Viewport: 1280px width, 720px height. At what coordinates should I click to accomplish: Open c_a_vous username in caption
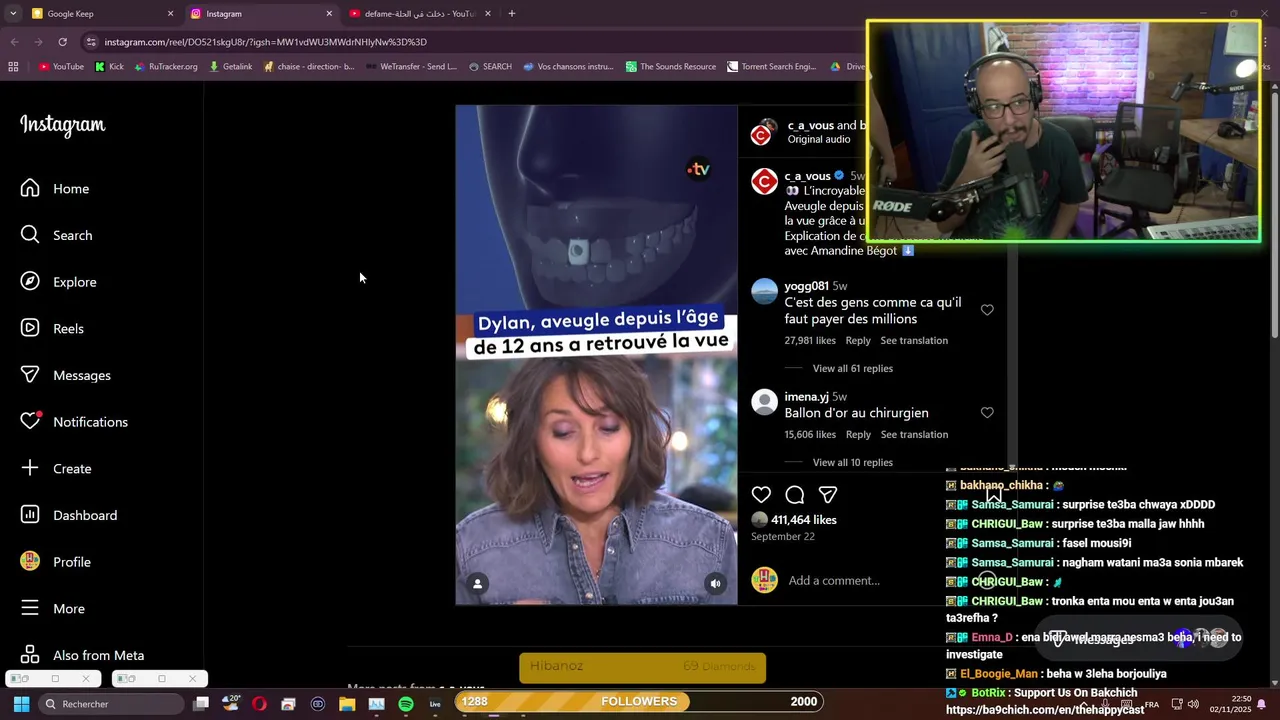(808, 176)
